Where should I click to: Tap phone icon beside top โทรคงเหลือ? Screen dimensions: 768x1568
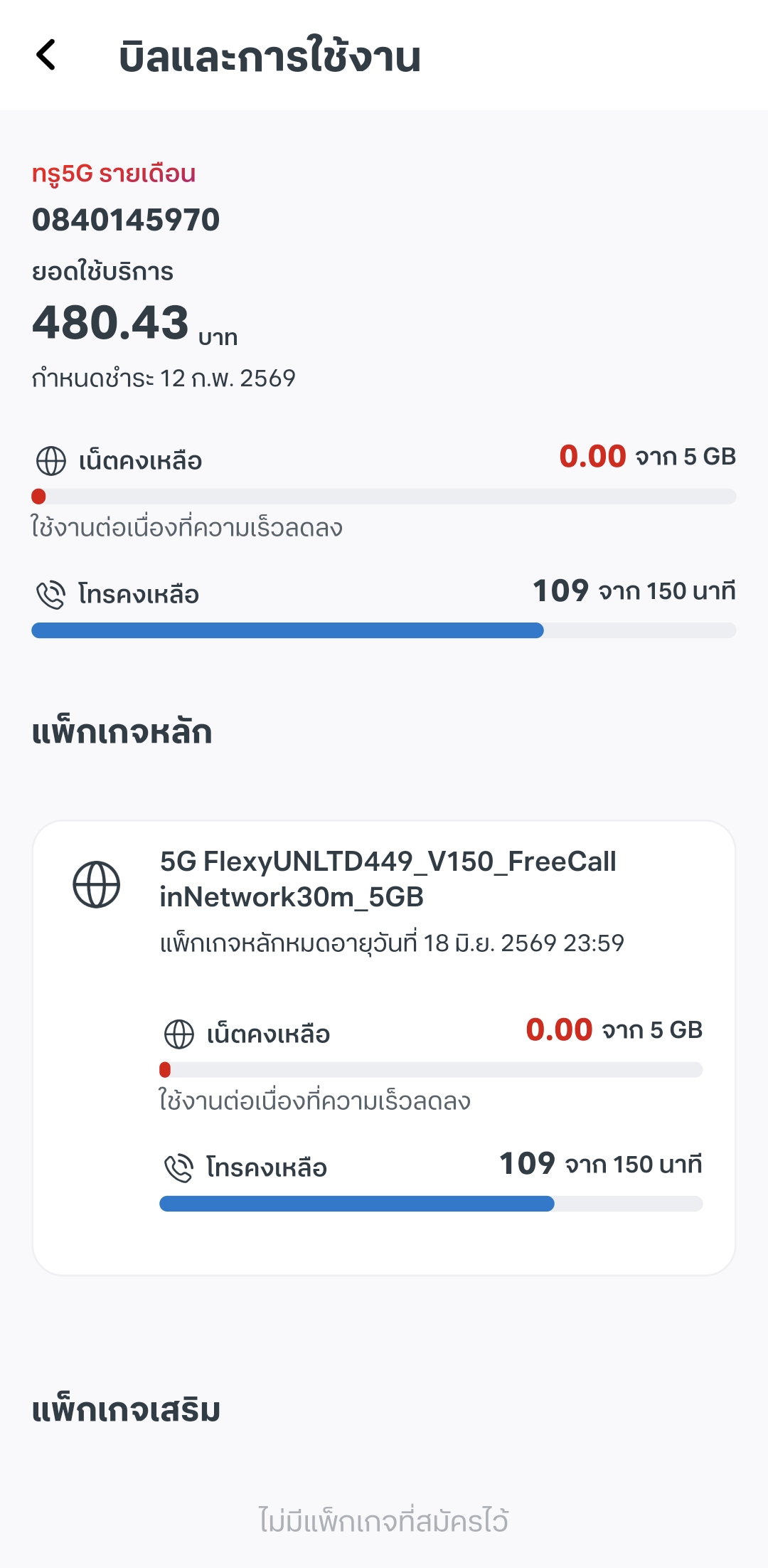point(51,595)
